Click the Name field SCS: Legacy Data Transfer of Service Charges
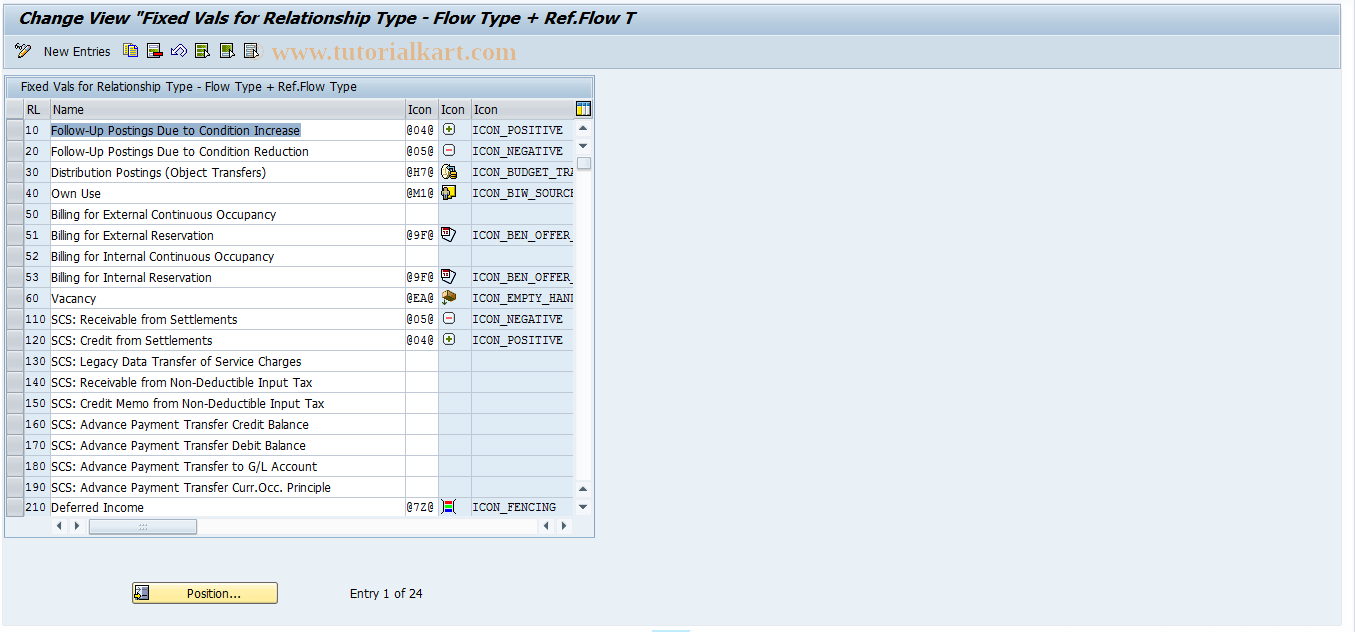Image resolution: width=1355 pixels, height=632 pixels. (227, 361)
